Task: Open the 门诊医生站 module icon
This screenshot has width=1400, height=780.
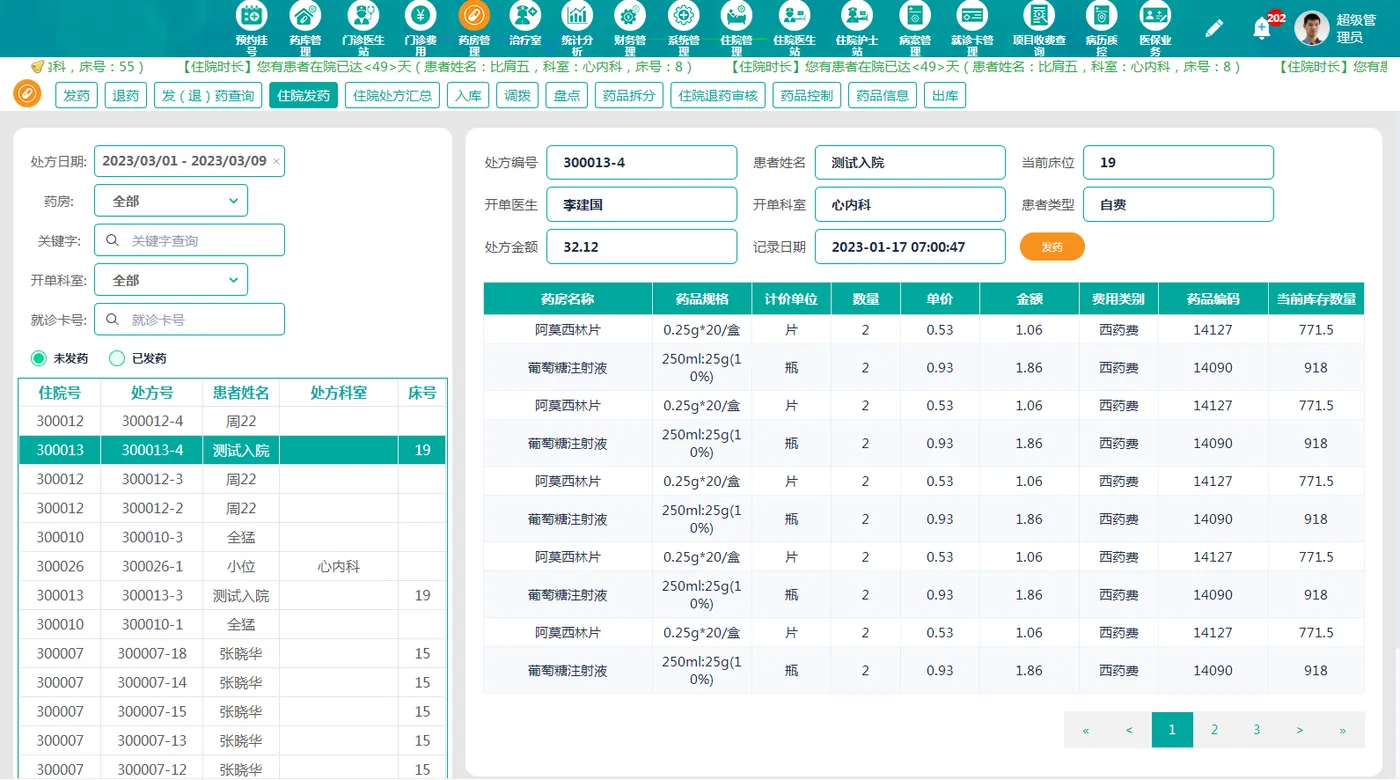Action: click(363, 16)
